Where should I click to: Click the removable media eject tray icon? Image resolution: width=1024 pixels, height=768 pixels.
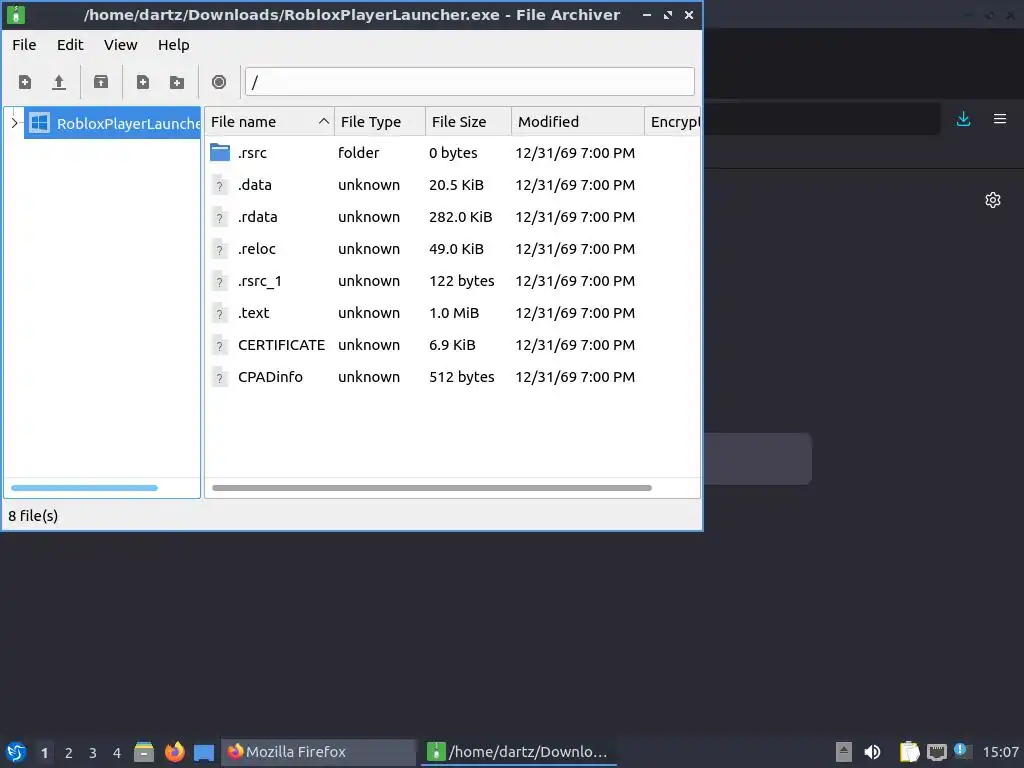(844, 752)
